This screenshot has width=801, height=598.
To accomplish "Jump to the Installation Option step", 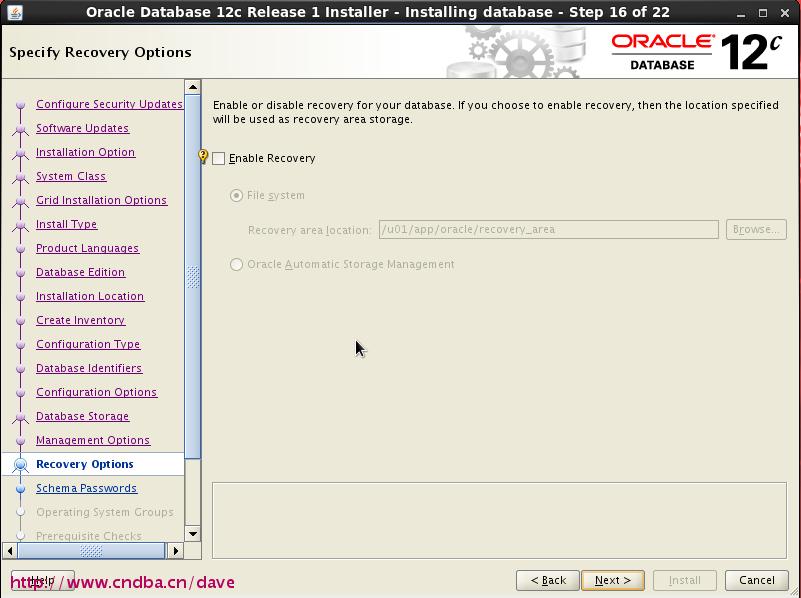I will [x=85, y=152].
